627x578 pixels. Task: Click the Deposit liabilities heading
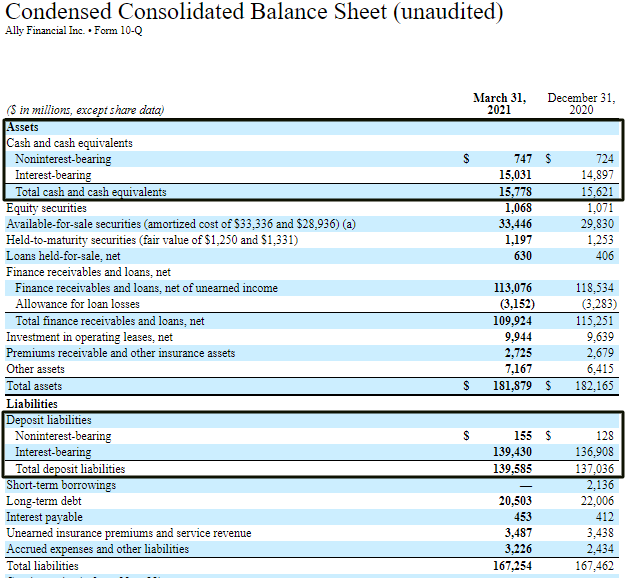(49, 420)
